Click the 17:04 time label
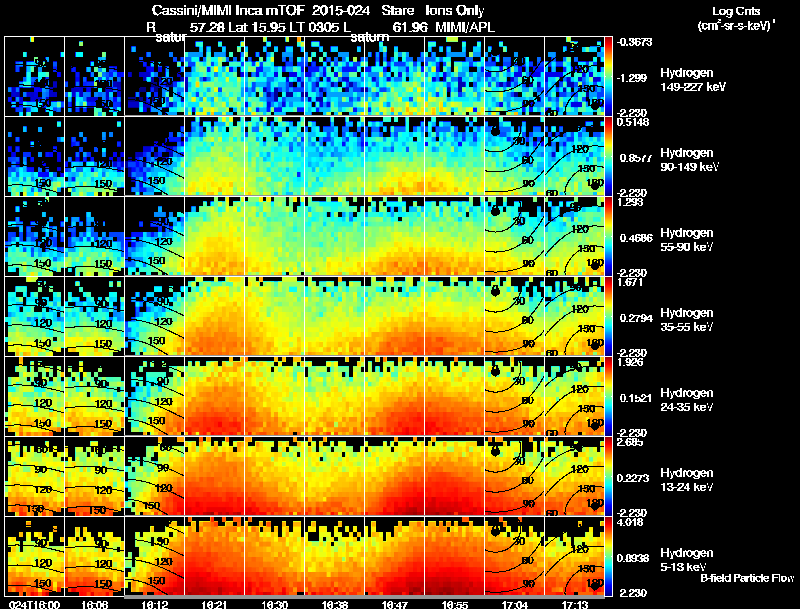 [x=514, y=604]
